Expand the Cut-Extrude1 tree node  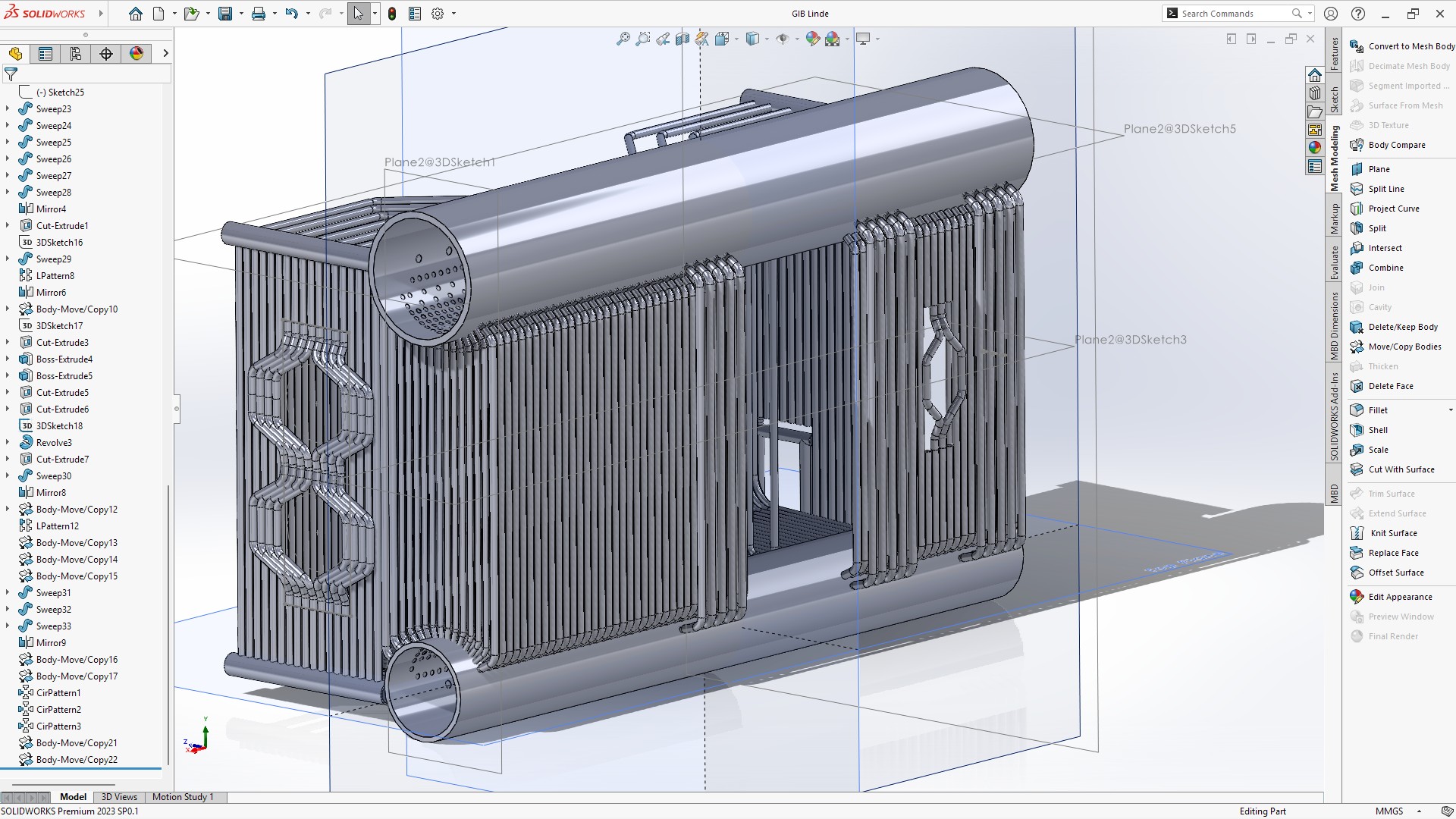tap(8, 225)
